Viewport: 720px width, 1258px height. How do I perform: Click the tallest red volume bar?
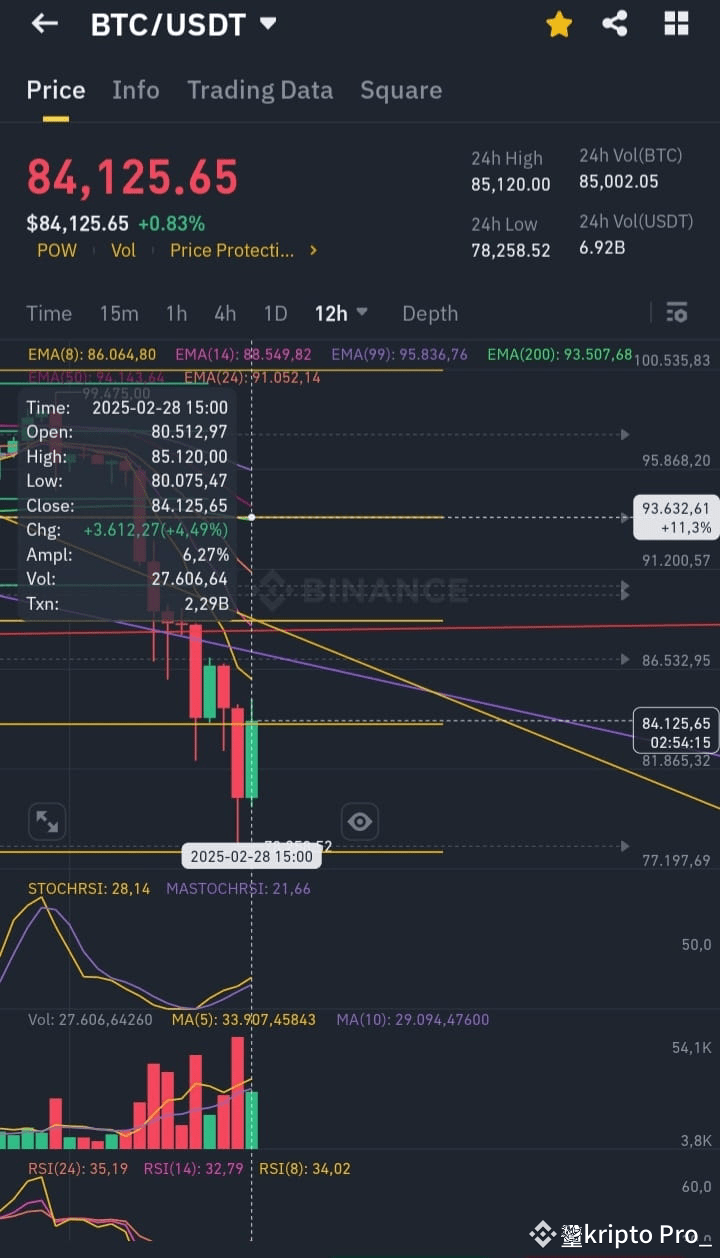pos(238,1093)
